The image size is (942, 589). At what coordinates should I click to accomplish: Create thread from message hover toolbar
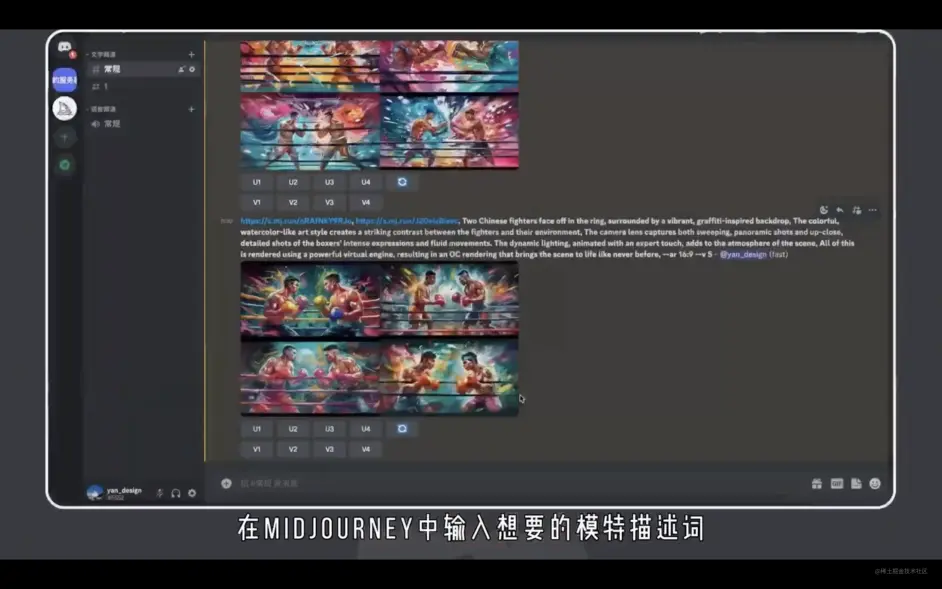(x=856, y=210)
